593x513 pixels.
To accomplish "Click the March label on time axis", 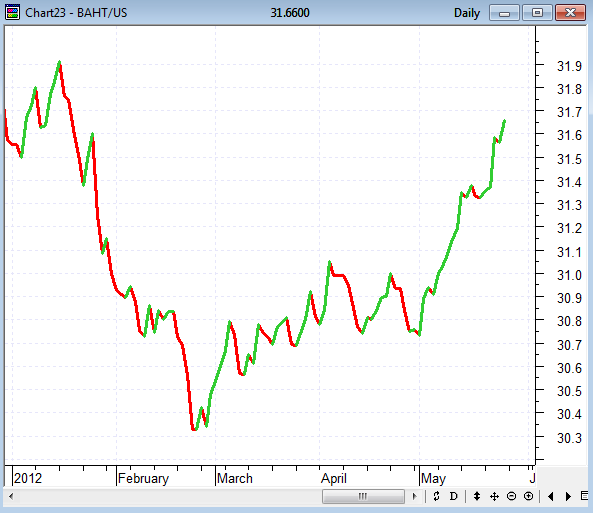I will (234, 479).
